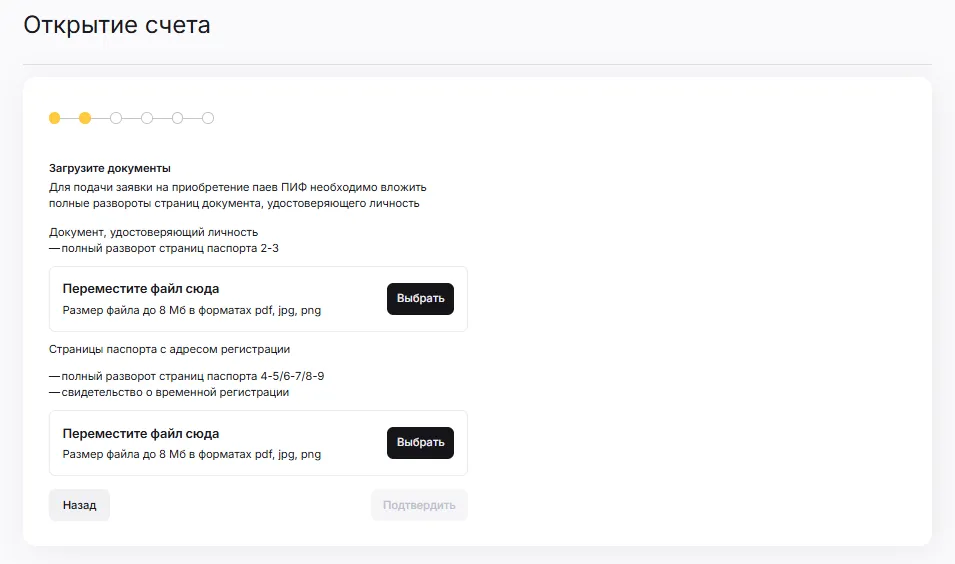Image resolution: width=955 pixels, height=564 pixels.
Task: Select the third step circle in progress indicator
Action: tap(116, 118)
